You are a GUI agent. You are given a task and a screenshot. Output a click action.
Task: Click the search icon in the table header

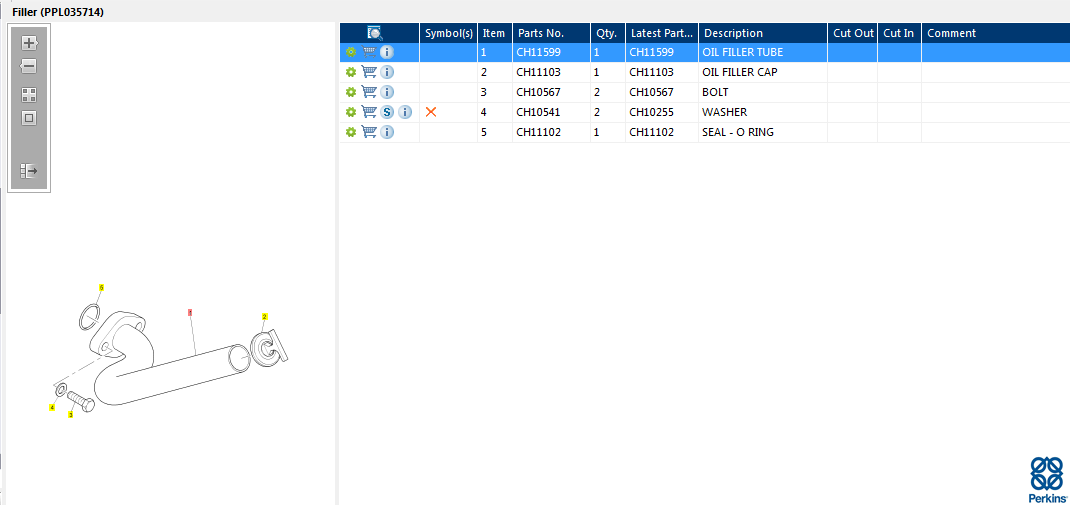pyautogui.click(x=375, y=33)
